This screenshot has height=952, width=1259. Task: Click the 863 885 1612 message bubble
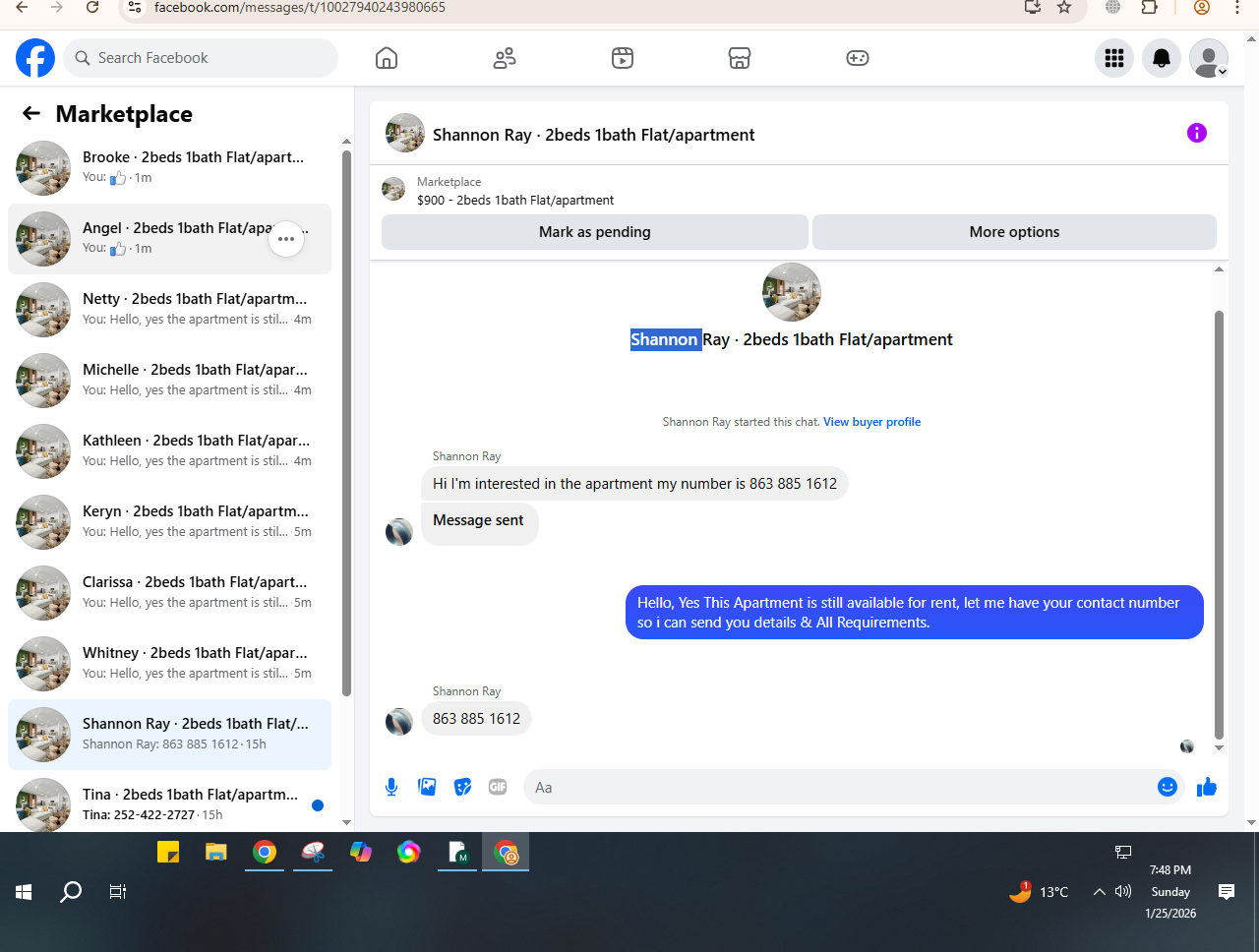pos(476,719)
